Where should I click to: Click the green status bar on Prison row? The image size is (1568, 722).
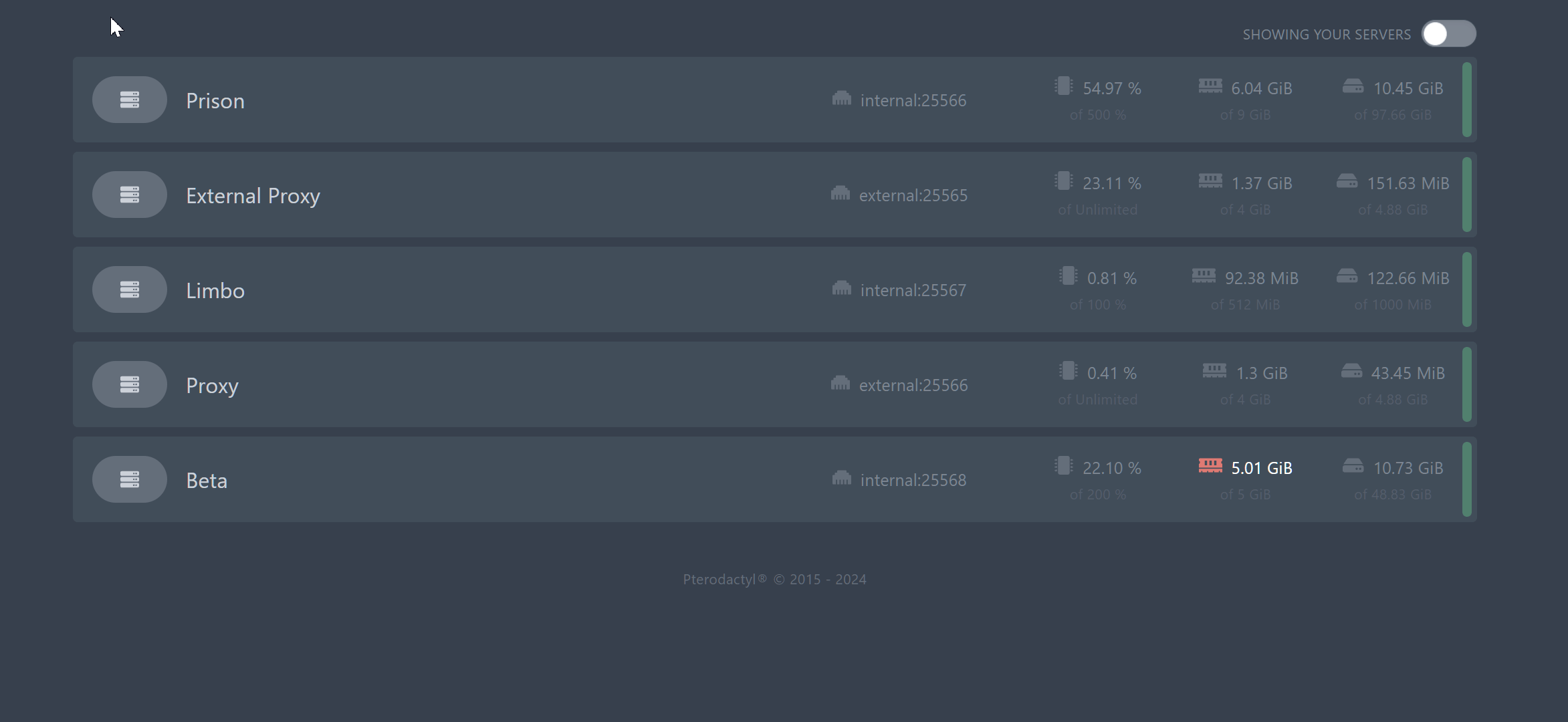coord(1466,100)
